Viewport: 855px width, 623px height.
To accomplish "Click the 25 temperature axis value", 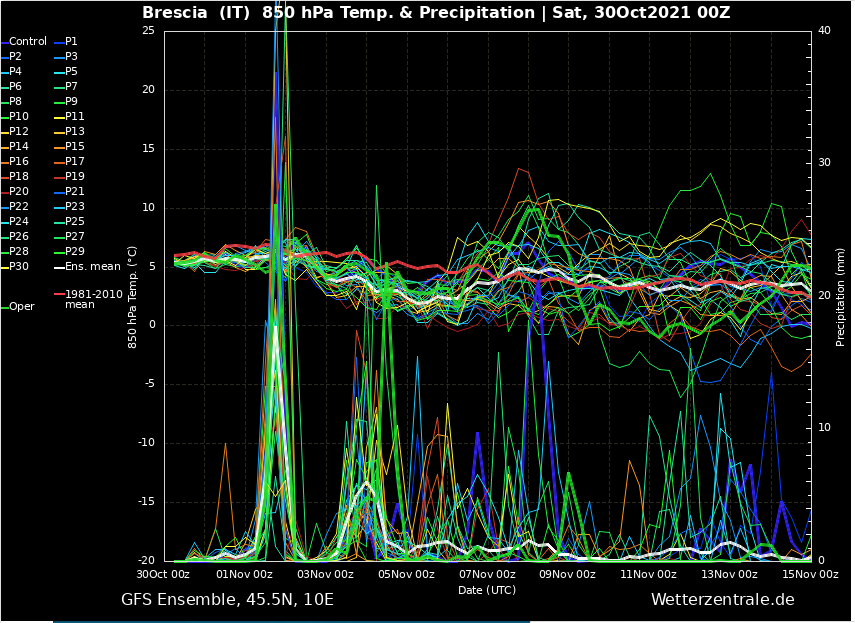I will [x=148, y=31].
